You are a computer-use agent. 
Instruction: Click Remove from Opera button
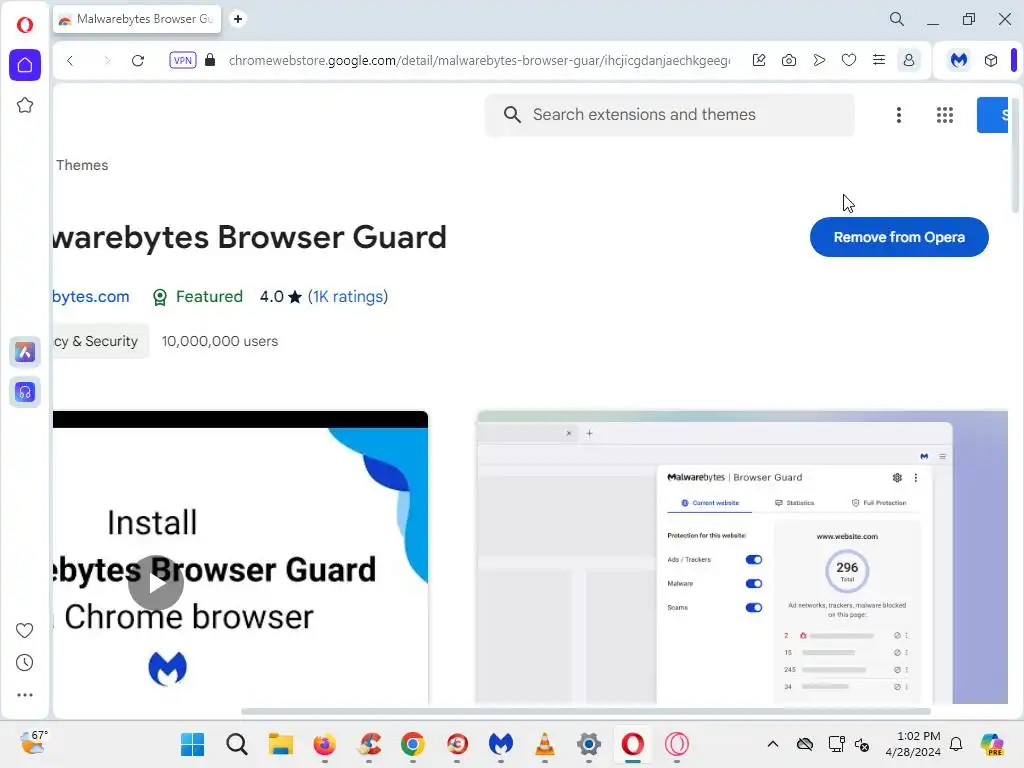899,237
